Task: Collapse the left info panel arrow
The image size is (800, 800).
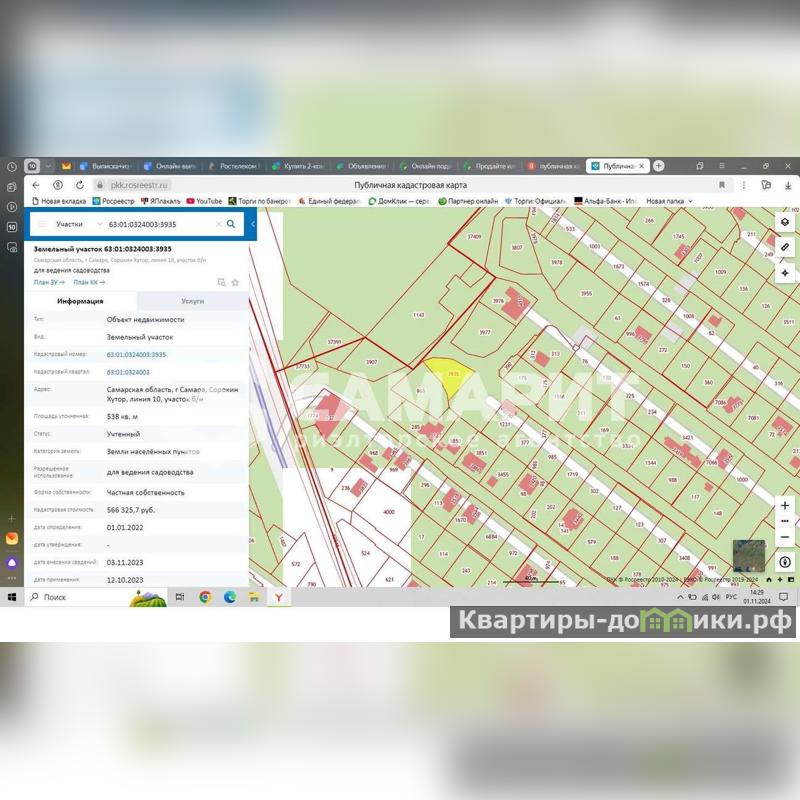Action: 252,225
